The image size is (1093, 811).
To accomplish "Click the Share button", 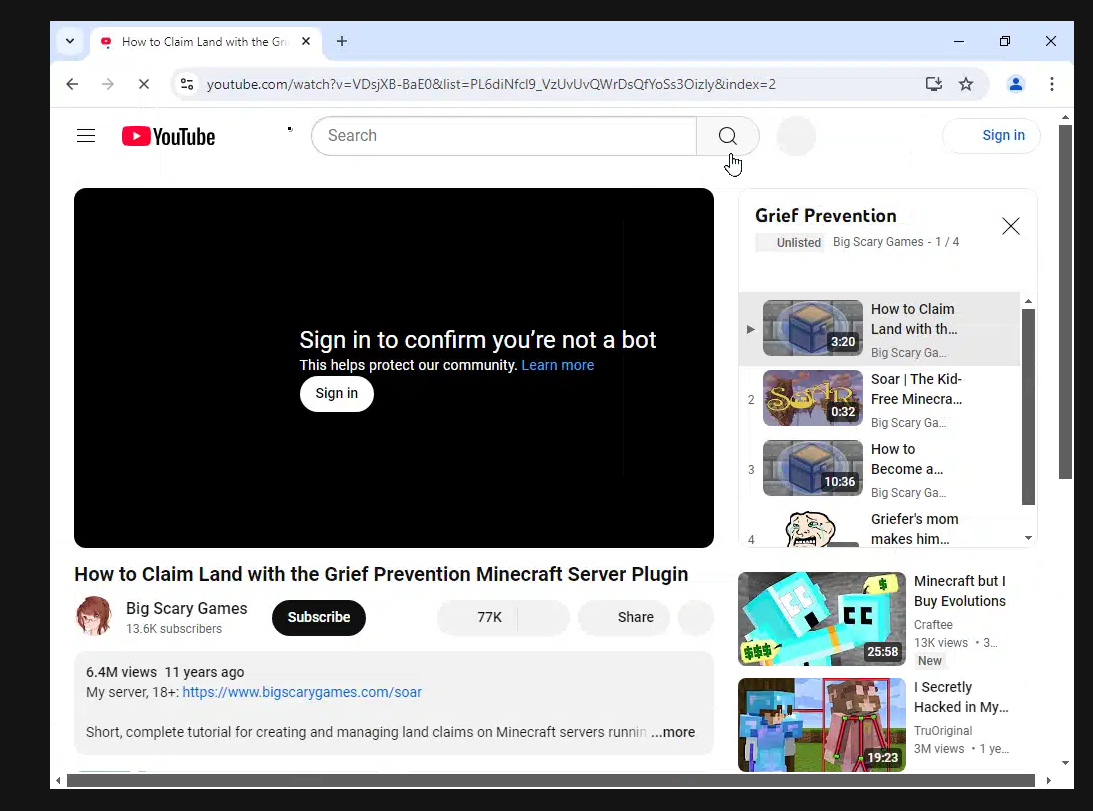I will [624, 617].
